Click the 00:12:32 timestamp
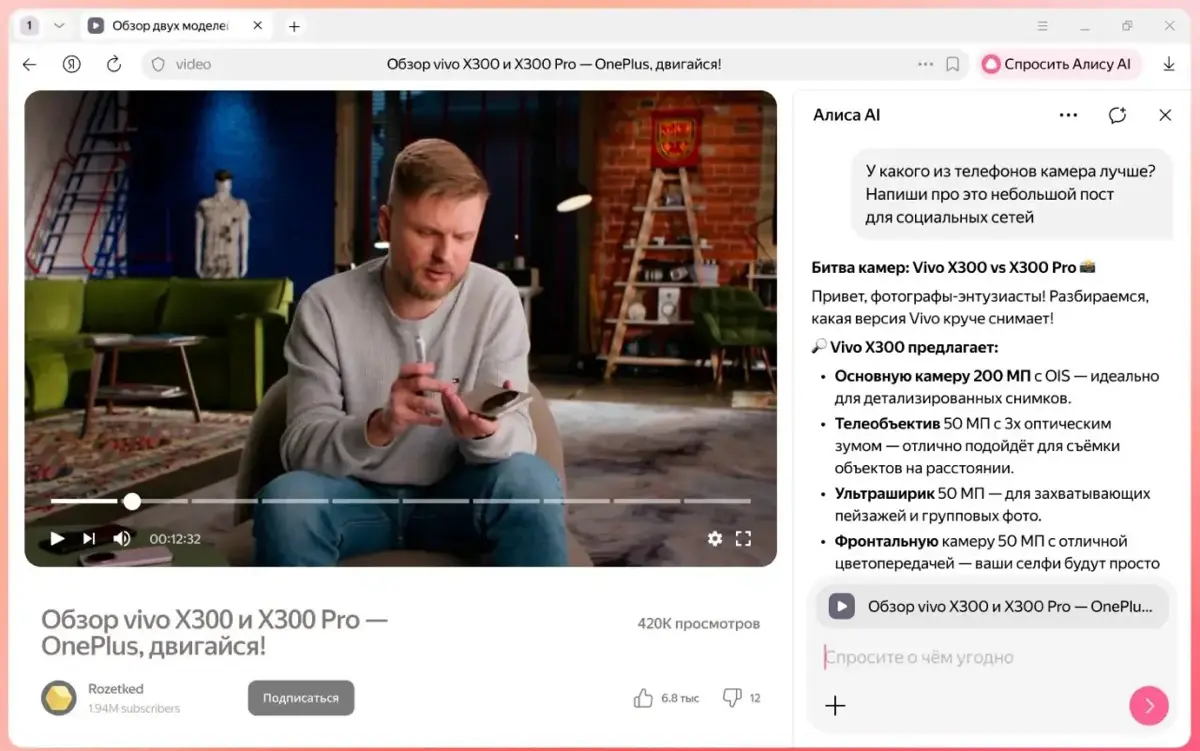Screen dimensions: 1200x751 coord(175,539)
